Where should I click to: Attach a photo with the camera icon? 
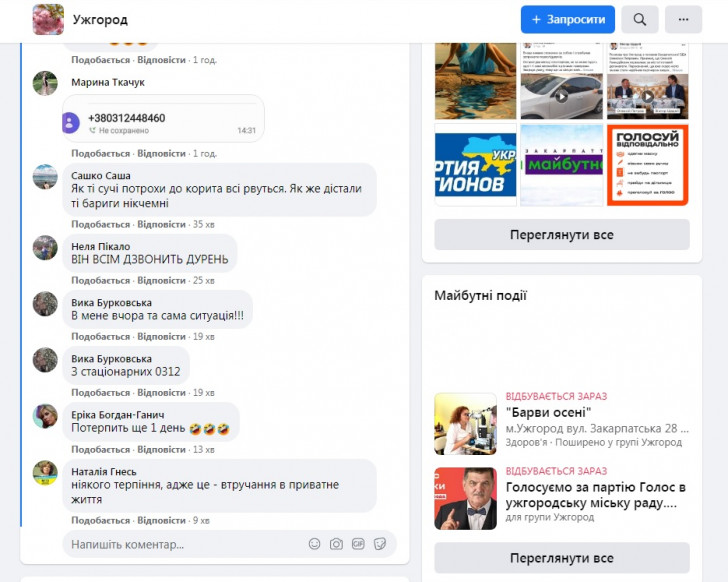[x=336, y=543]
